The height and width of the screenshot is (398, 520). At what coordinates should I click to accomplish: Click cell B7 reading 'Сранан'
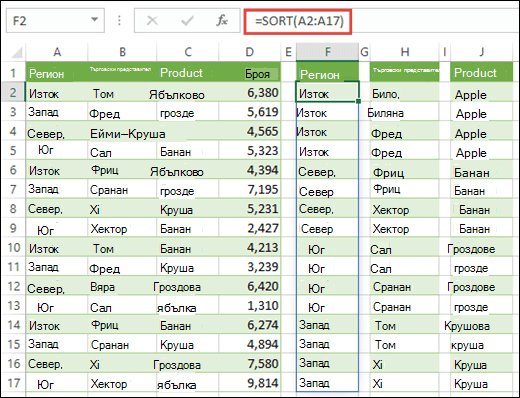click(x=122, y=189)
